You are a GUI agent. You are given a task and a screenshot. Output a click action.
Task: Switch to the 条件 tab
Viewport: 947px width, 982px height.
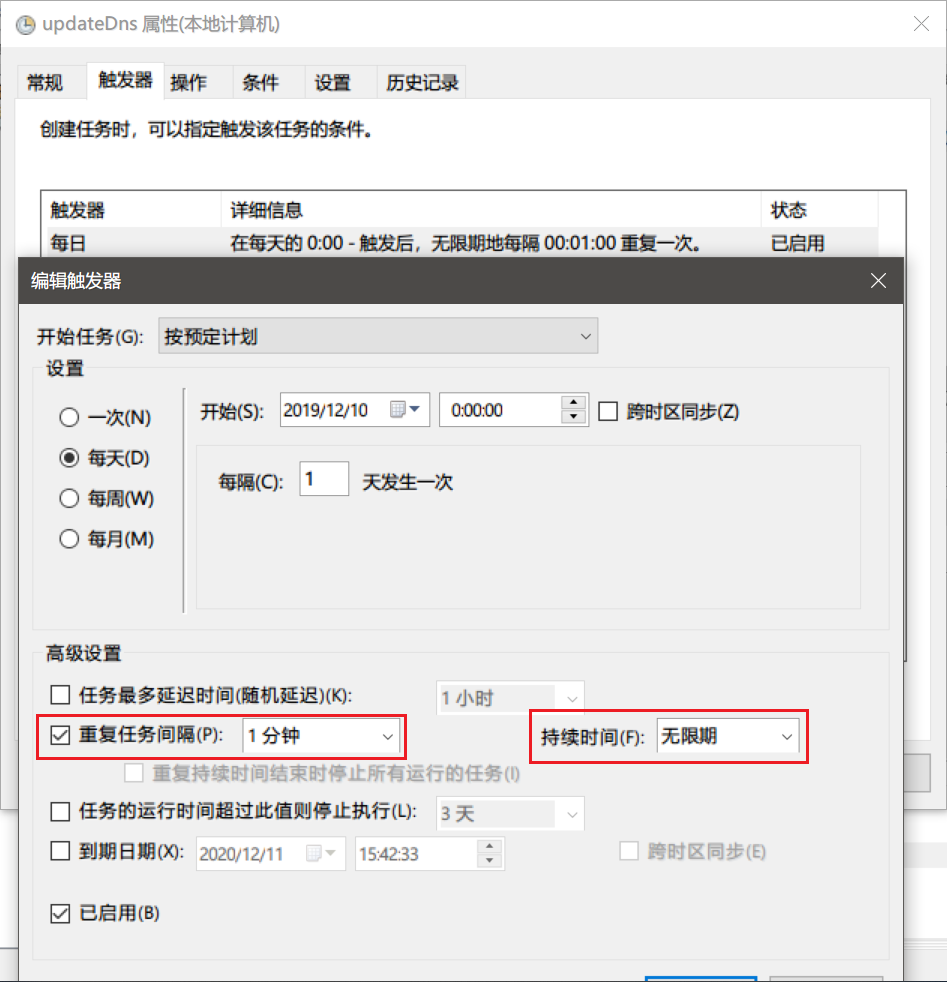pos(261,82)
